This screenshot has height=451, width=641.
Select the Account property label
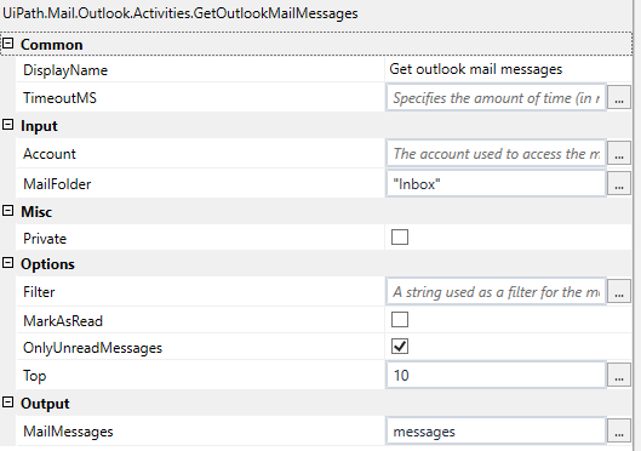(49, 154)
